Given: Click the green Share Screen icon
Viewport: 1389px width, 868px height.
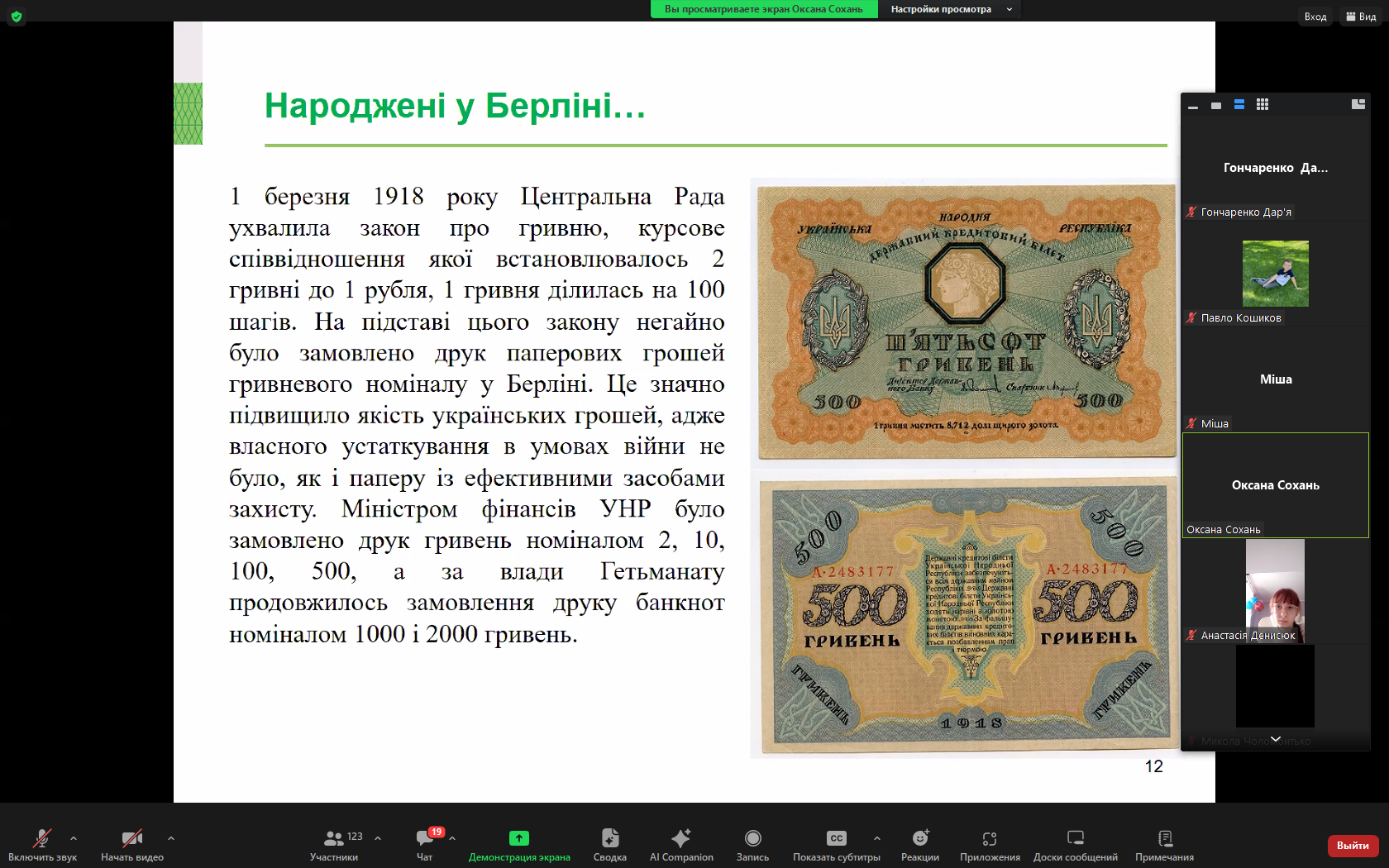Looking at the screenshot, I should point(518,838).
